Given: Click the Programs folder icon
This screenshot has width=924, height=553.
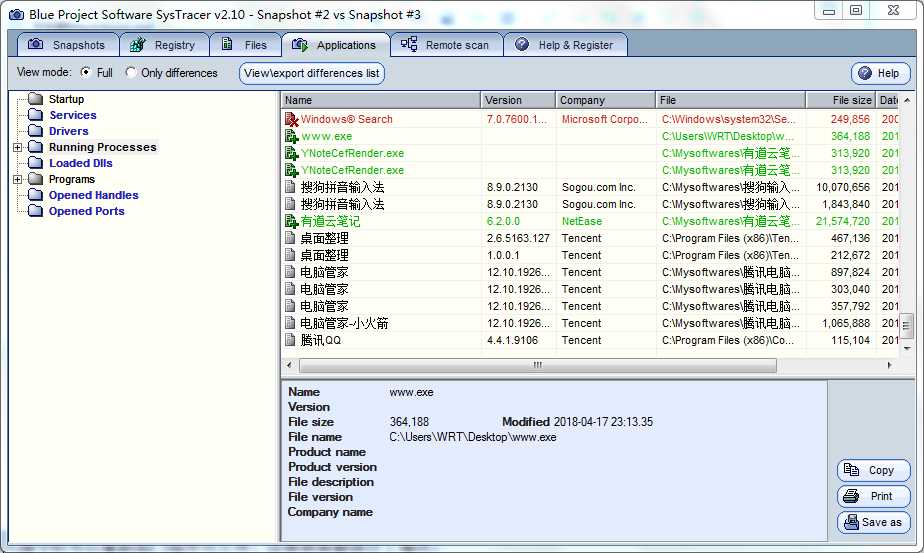Looking at the screenshot, I should pos(36,179).
